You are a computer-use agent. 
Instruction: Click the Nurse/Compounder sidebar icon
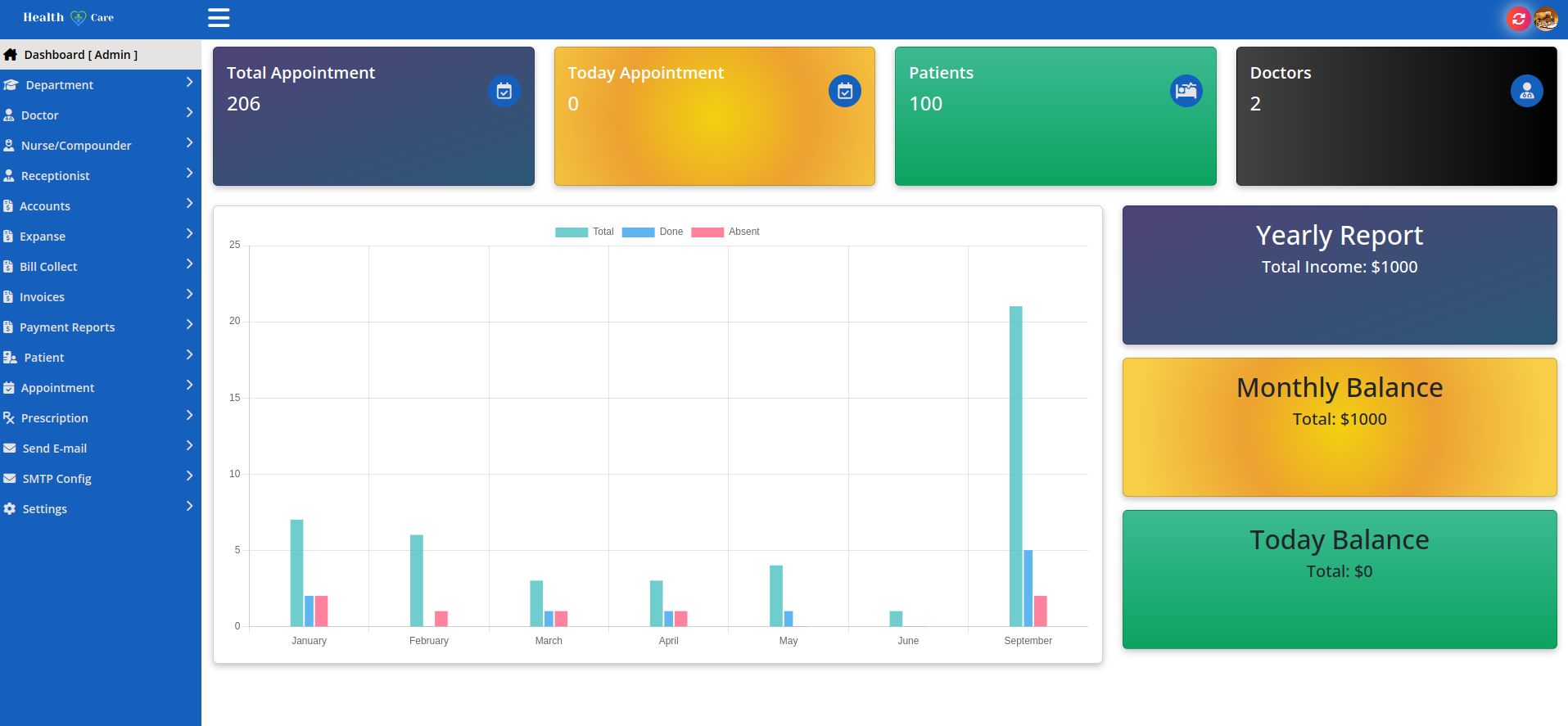[x=9, y=146]
